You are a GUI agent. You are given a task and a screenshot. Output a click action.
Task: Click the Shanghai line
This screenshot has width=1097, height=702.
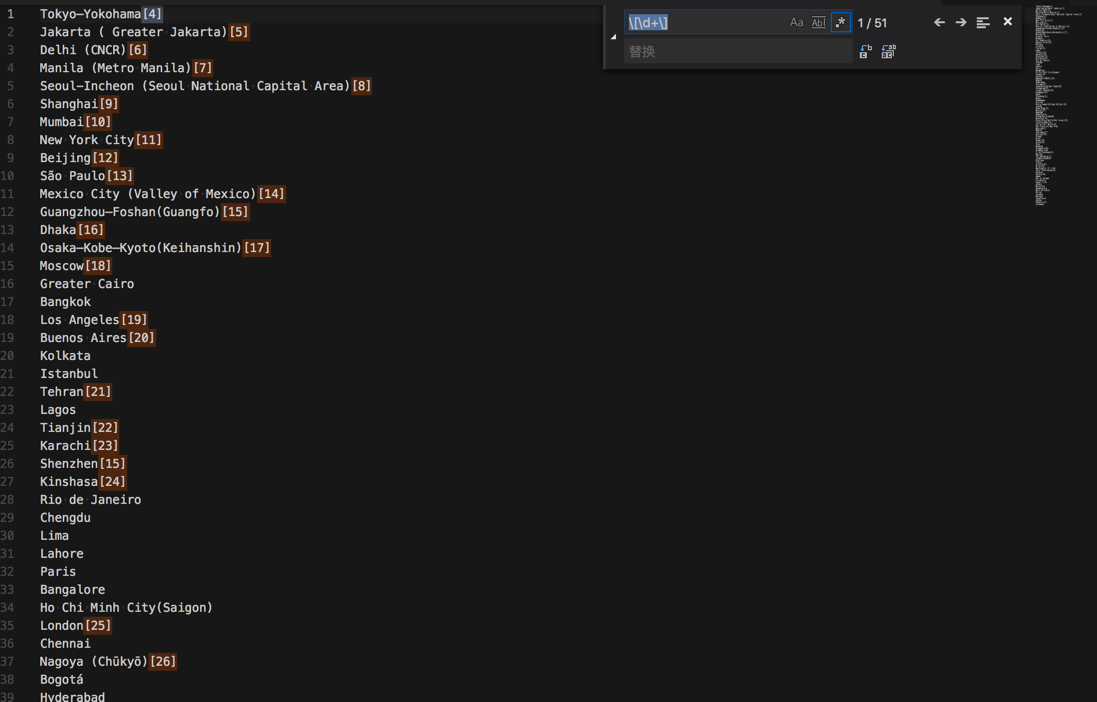69,104
